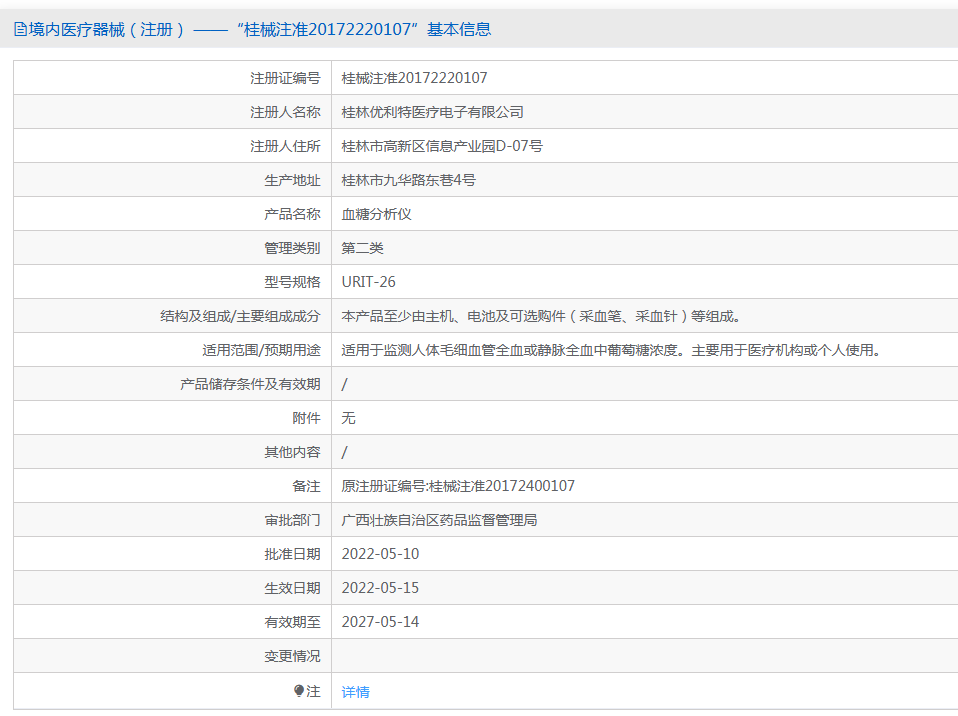Select the value 桂林优利特医疗电子有限公司

(433, 112)
